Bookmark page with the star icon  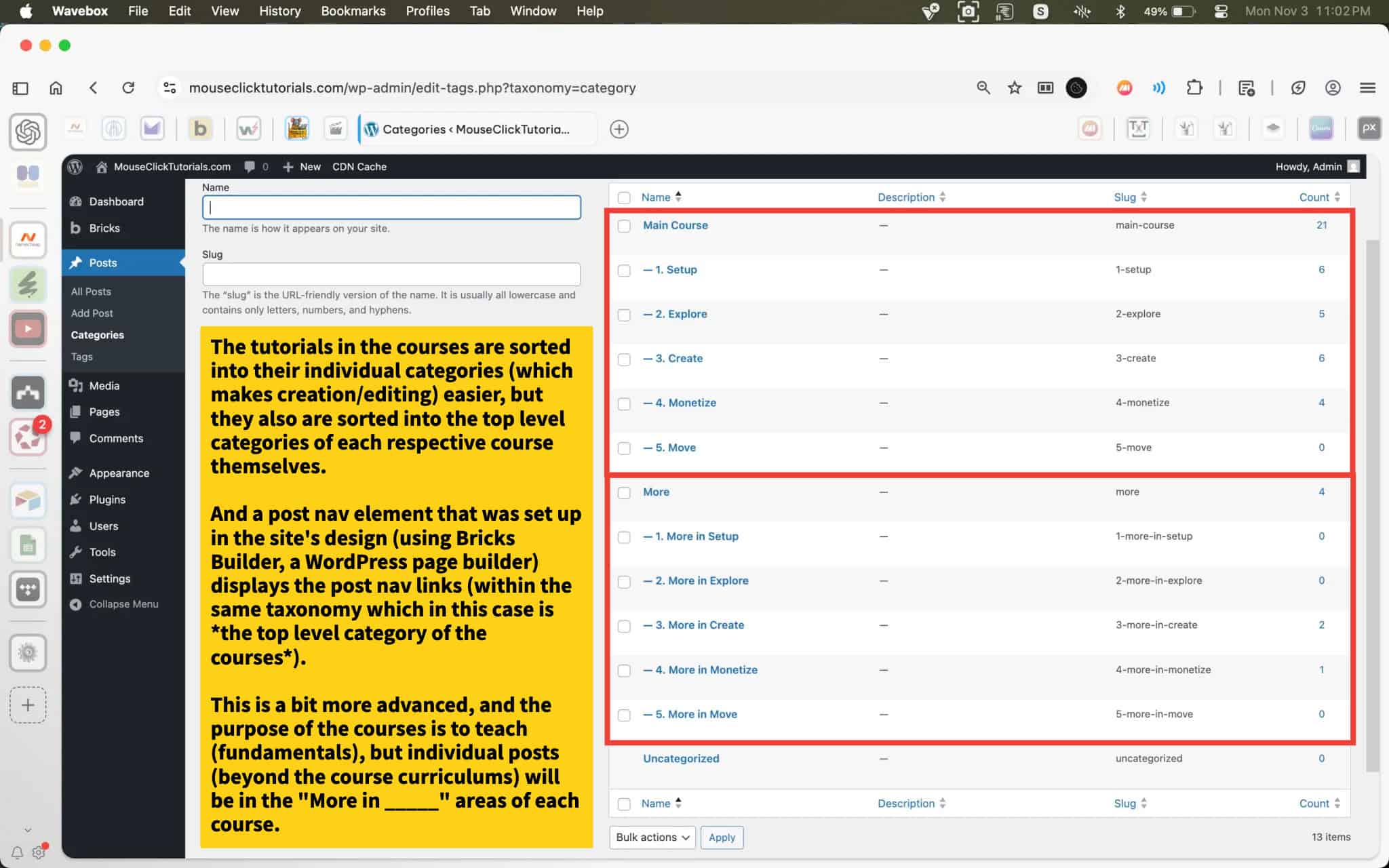pos(1014,87)
